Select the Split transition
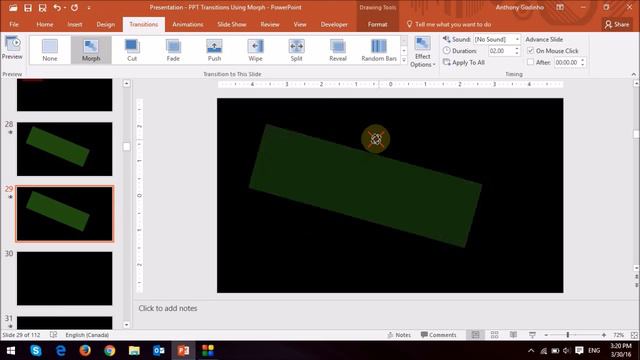640x360 pixels. point(296,50)
